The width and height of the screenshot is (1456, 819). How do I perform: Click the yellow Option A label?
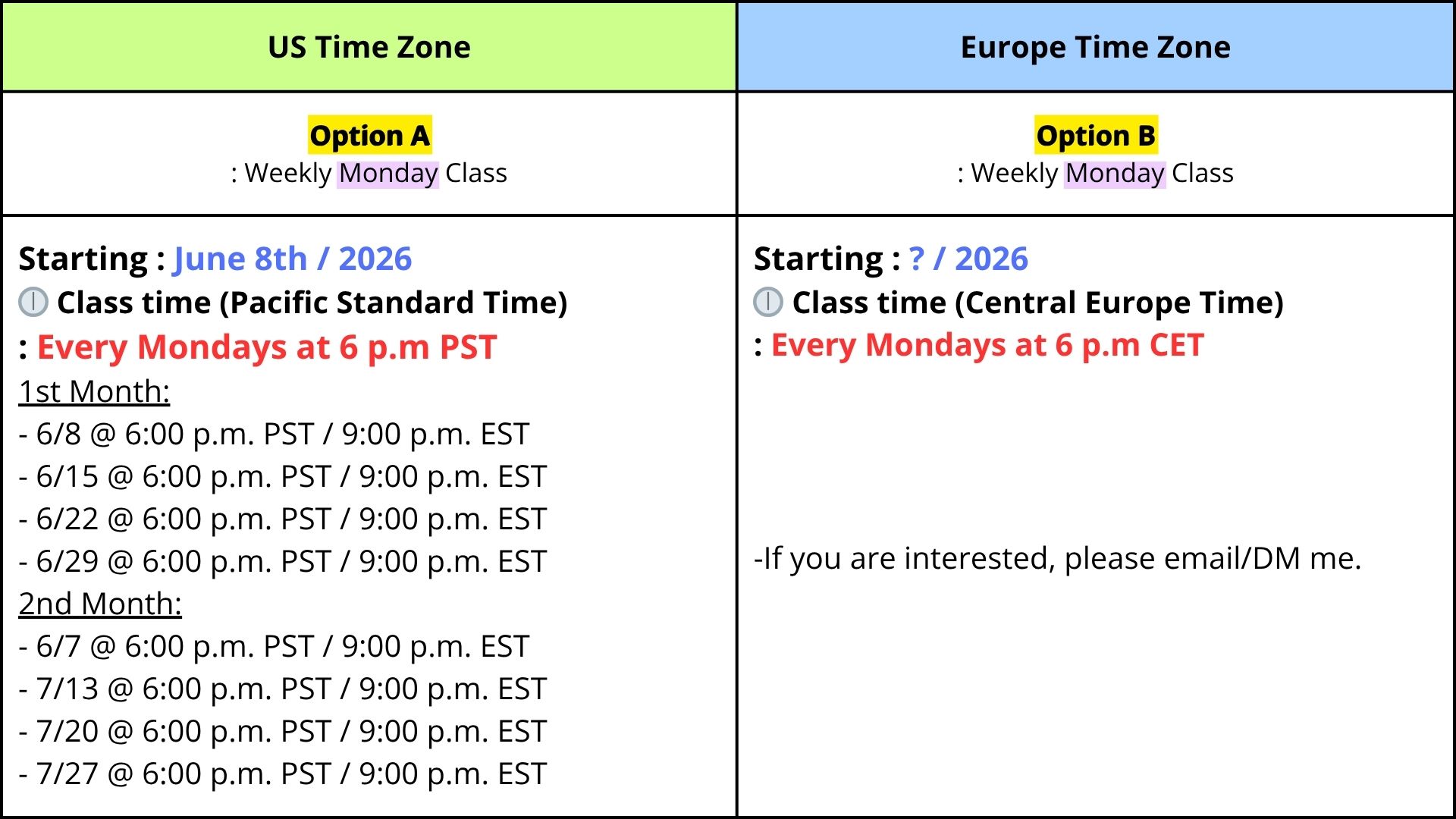pyautogui.click(x=370, y=136)
